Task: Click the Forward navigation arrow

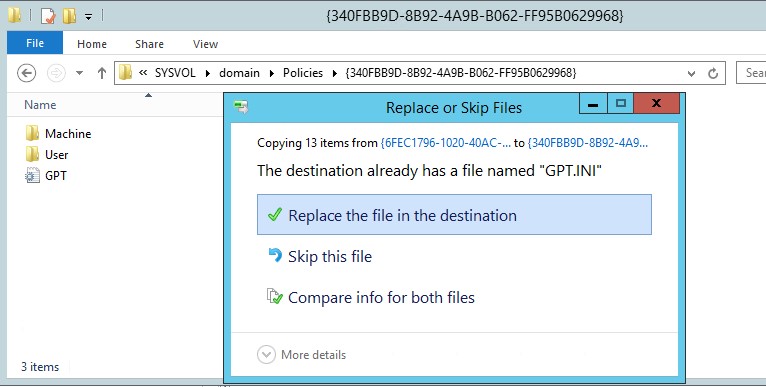Action: (56, 73)
